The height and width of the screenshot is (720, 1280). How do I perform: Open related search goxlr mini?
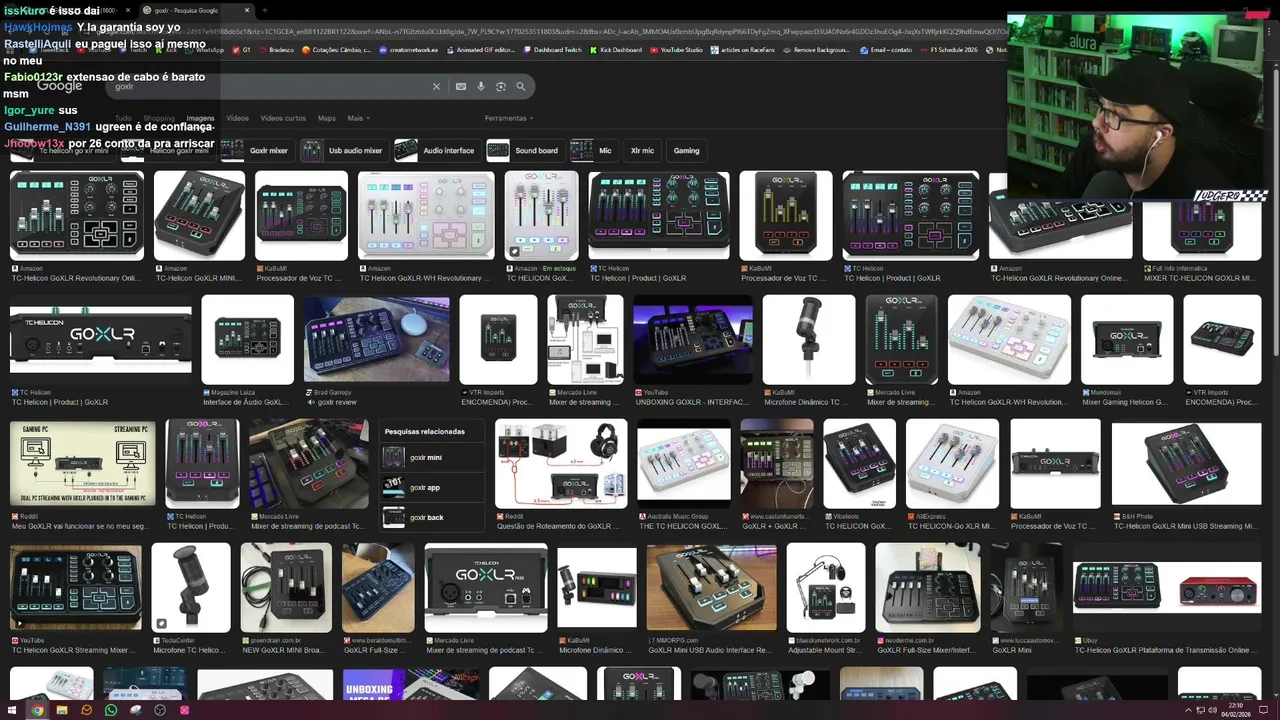(x=431, y=457)
